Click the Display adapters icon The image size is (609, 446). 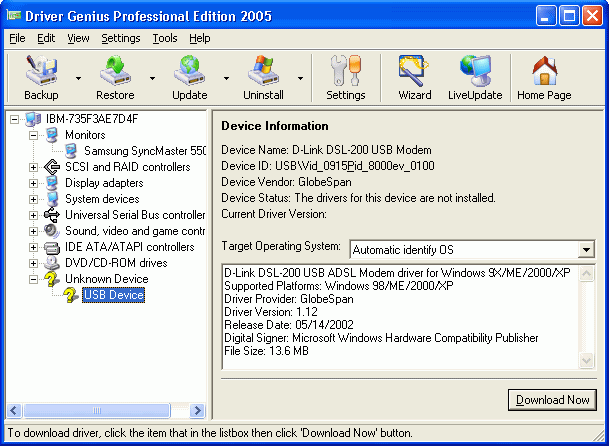click(x=52, y=183)
